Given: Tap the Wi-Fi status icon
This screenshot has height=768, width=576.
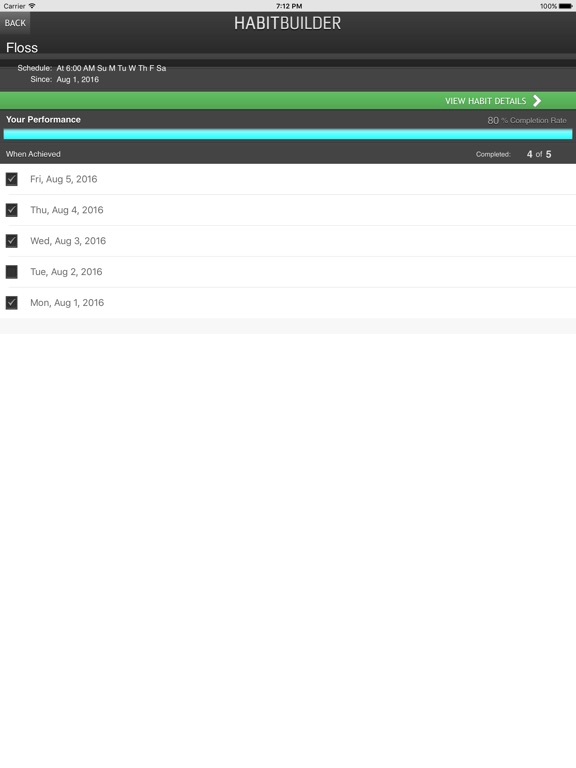Looking at the screenshot, I should click(x=32, y=6).
